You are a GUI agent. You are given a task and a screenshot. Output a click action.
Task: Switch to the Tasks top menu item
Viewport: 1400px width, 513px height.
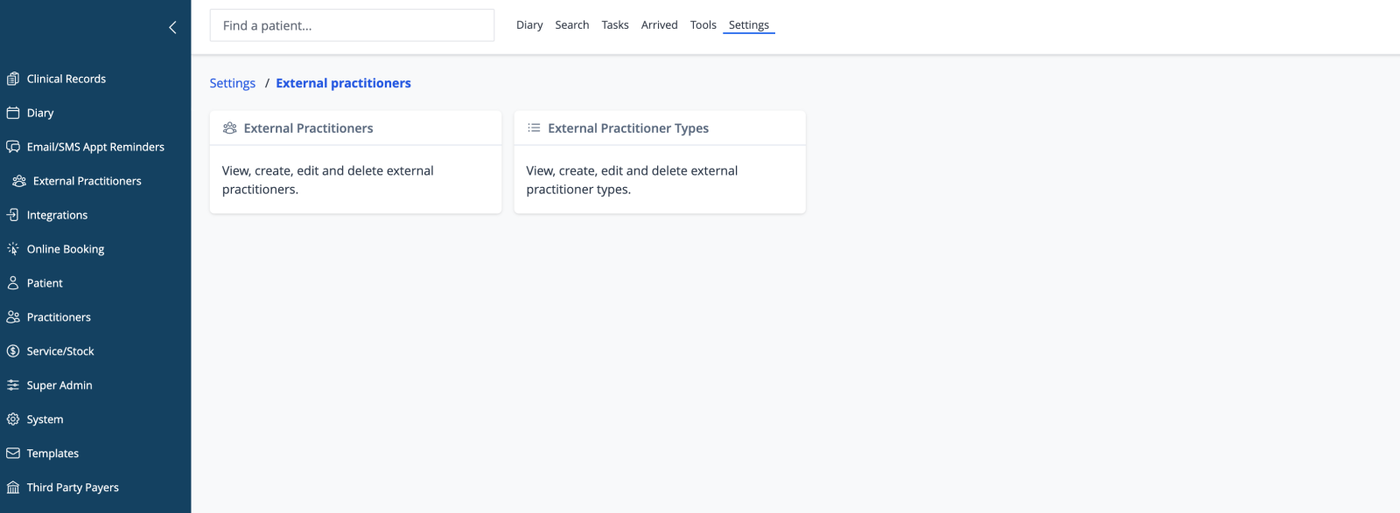pos(615,25)
